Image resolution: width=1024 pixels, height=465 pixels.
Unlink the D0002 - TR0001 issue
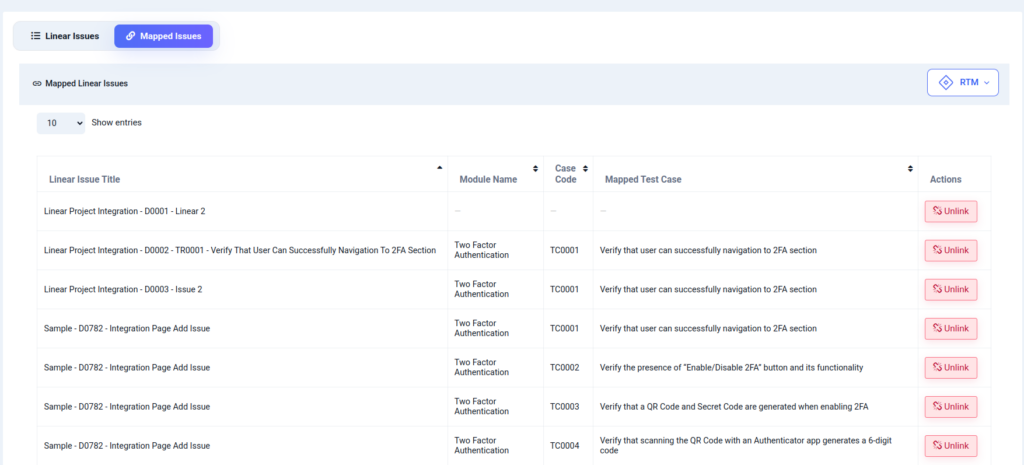tap(951, 250)
